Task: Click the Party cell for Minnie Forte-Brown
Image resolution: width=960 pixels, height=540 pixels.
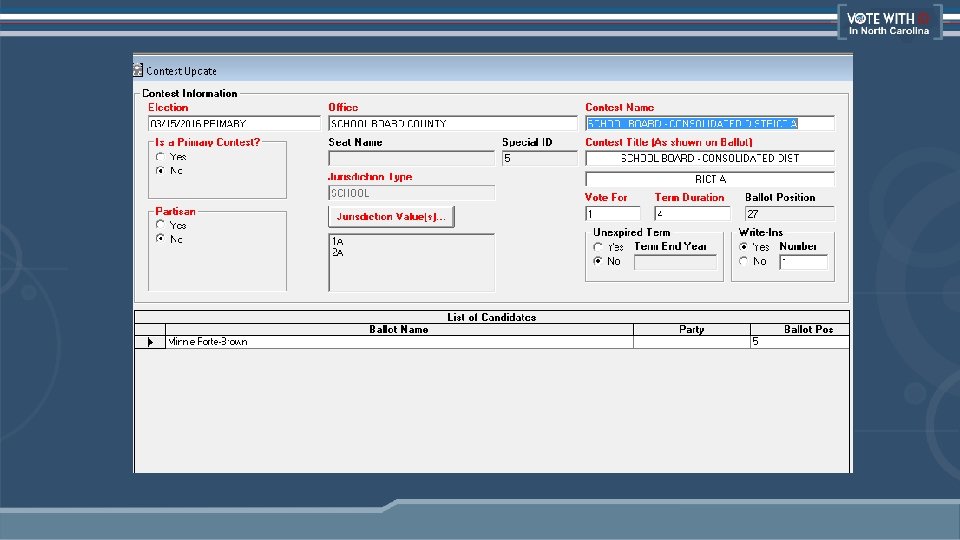Action: click(692, 342)
